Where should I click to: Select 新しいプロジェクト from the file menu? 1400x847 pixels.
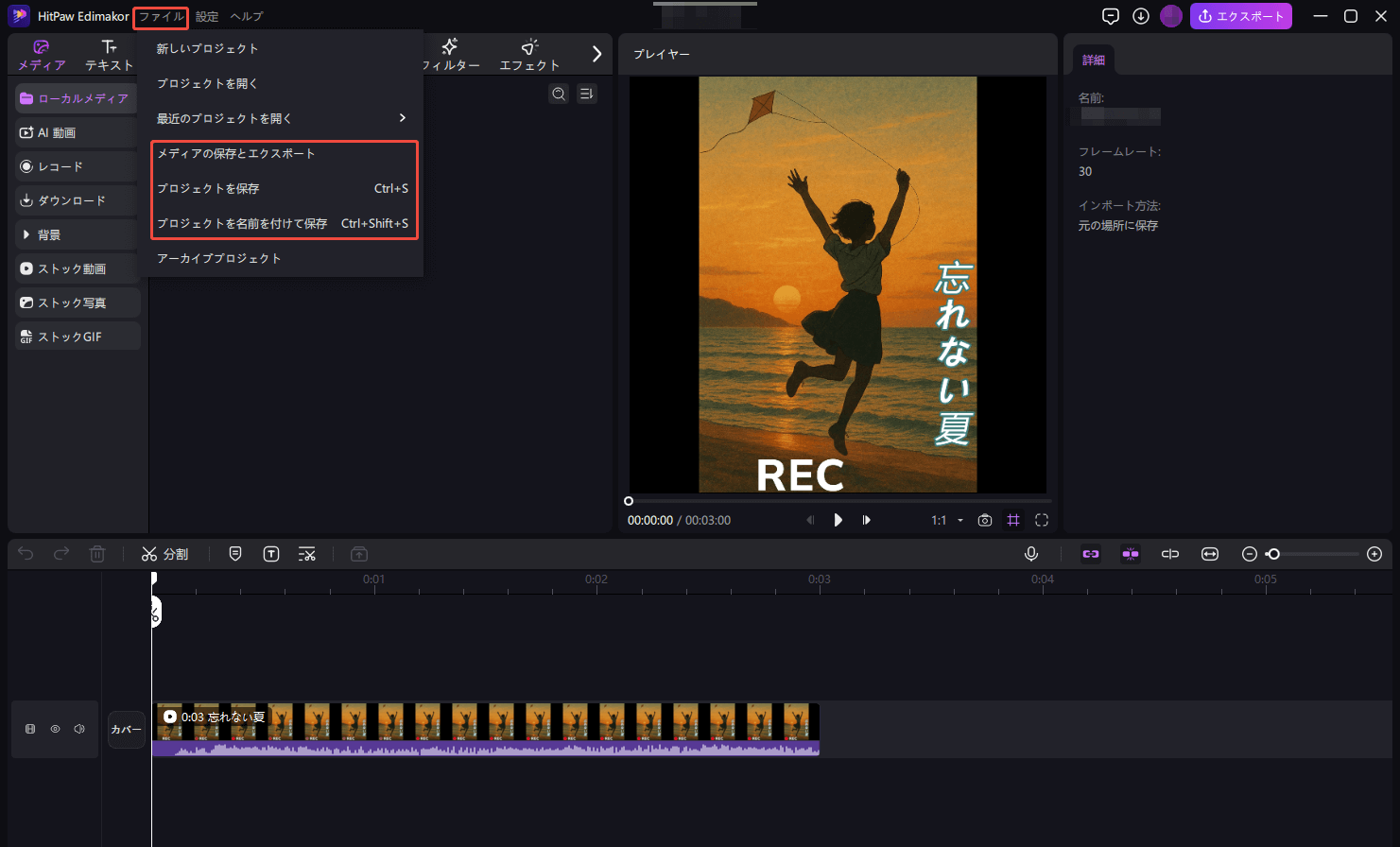pyautogui.click(x=283, y=48)
